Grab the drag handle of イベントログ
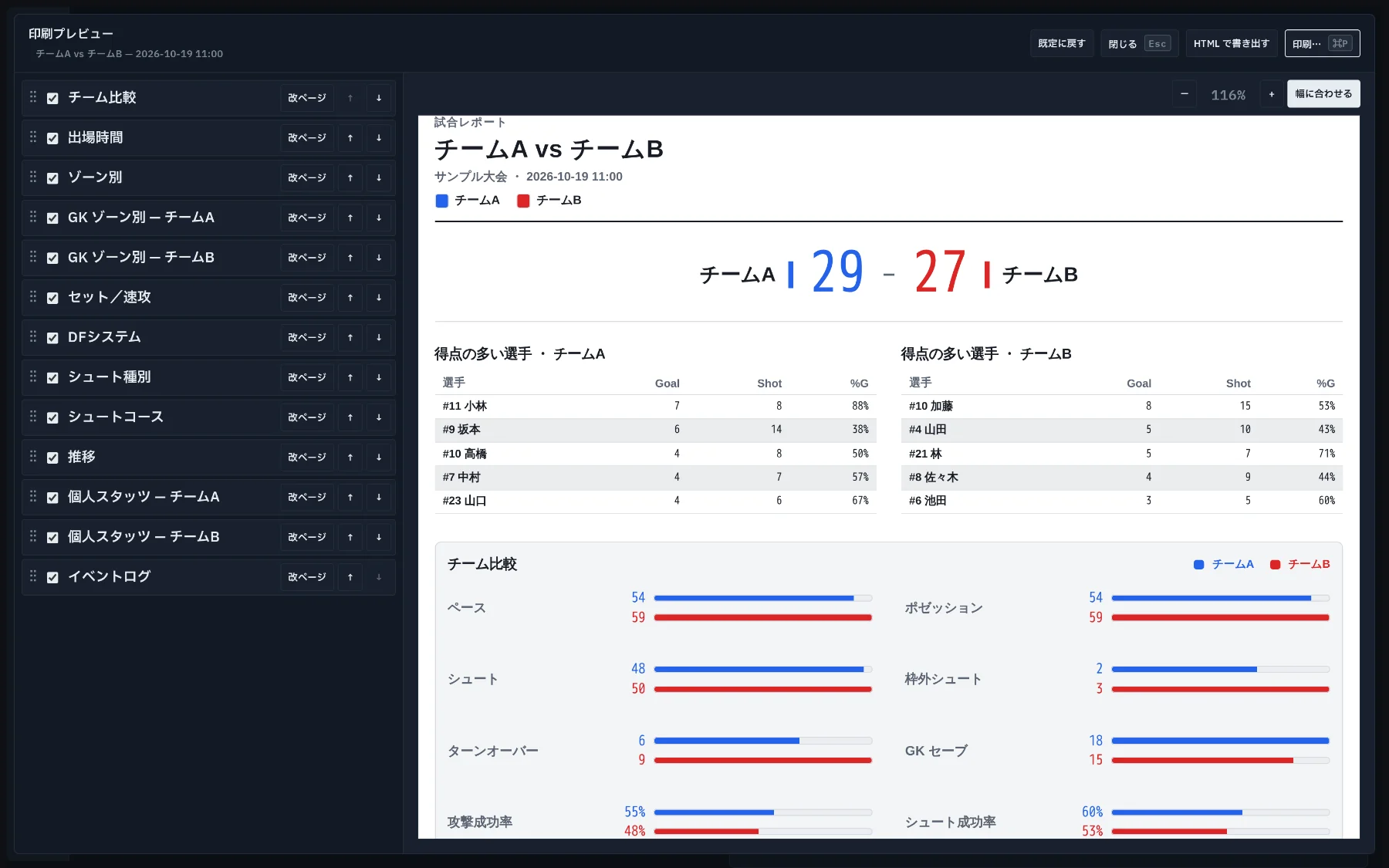This screenshot has height=868, width=1389. (33, 576)
